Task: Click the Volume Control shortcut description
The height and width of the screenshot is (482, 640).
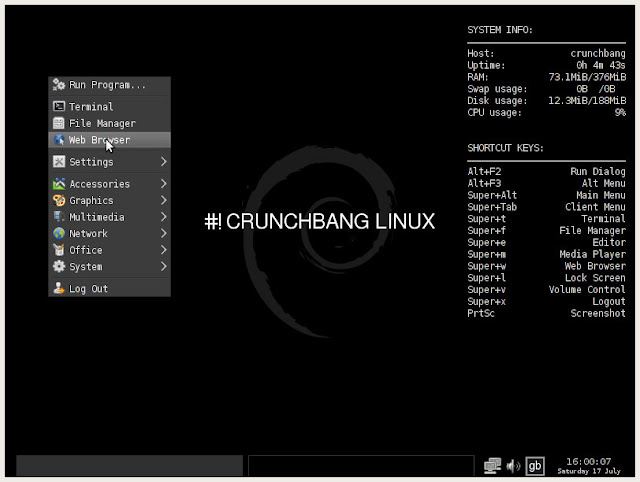Action: [x=587, y=290]
